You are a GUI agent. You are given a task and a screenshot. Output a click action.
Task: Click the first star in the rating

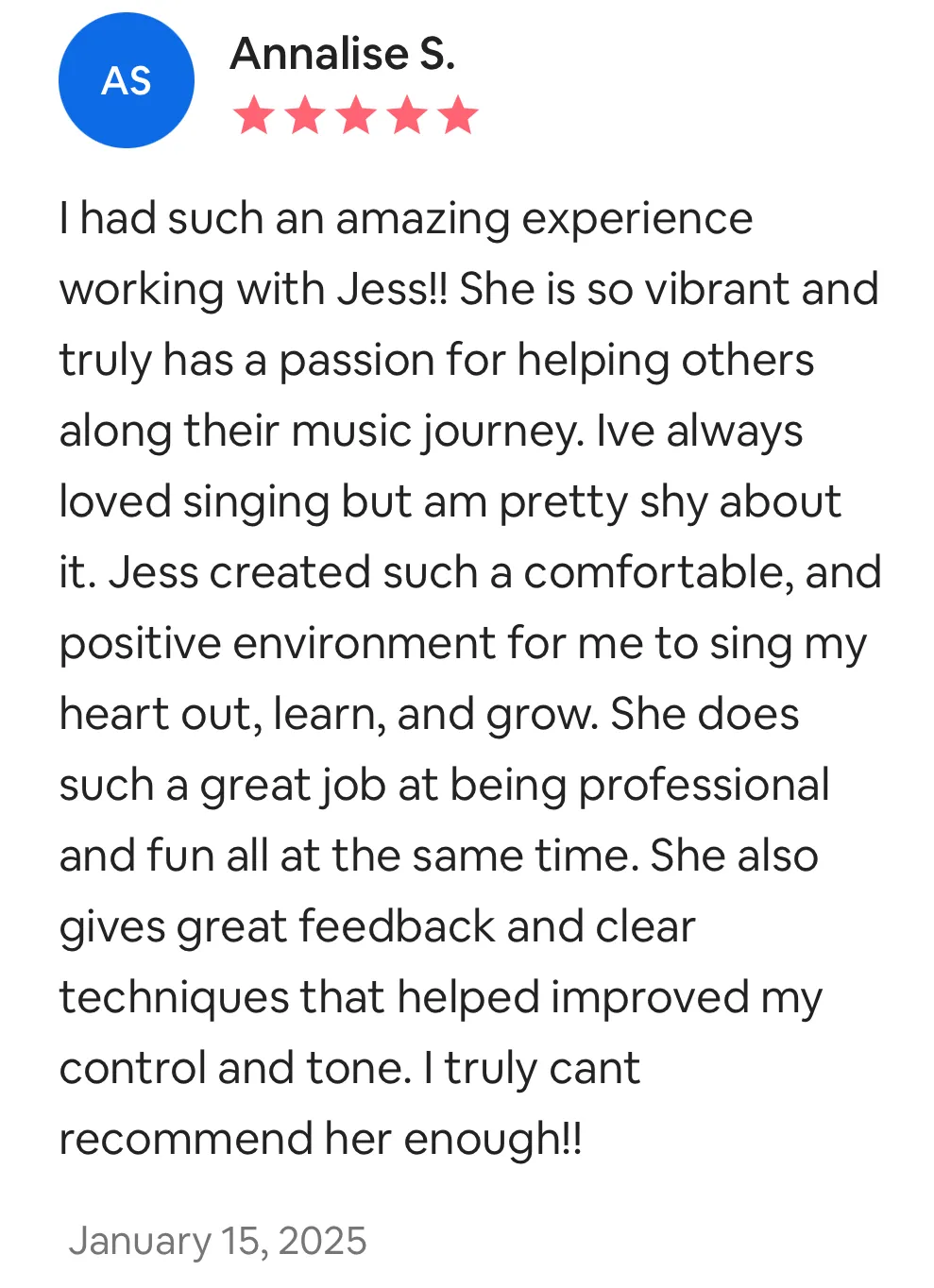pos(254,115)
